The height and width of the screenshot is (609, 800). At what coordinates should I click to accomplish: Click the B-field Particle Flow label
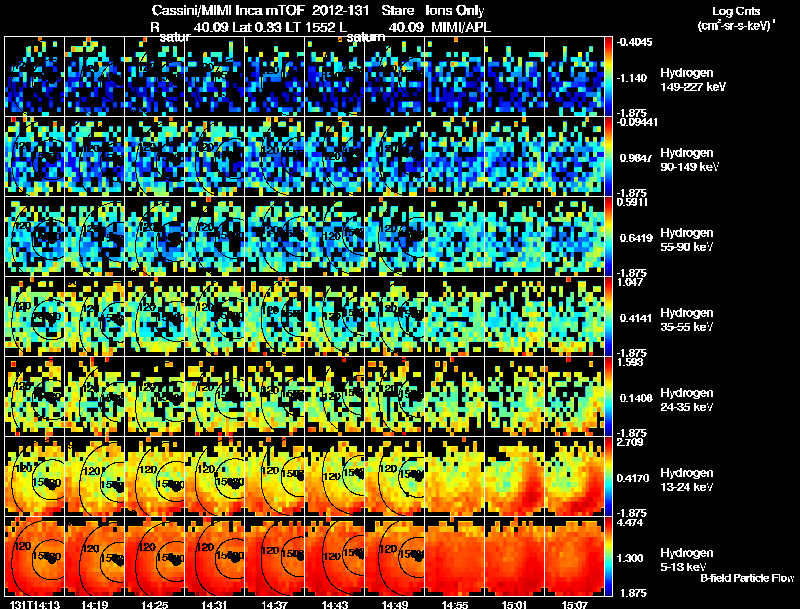tap(747, 578)
